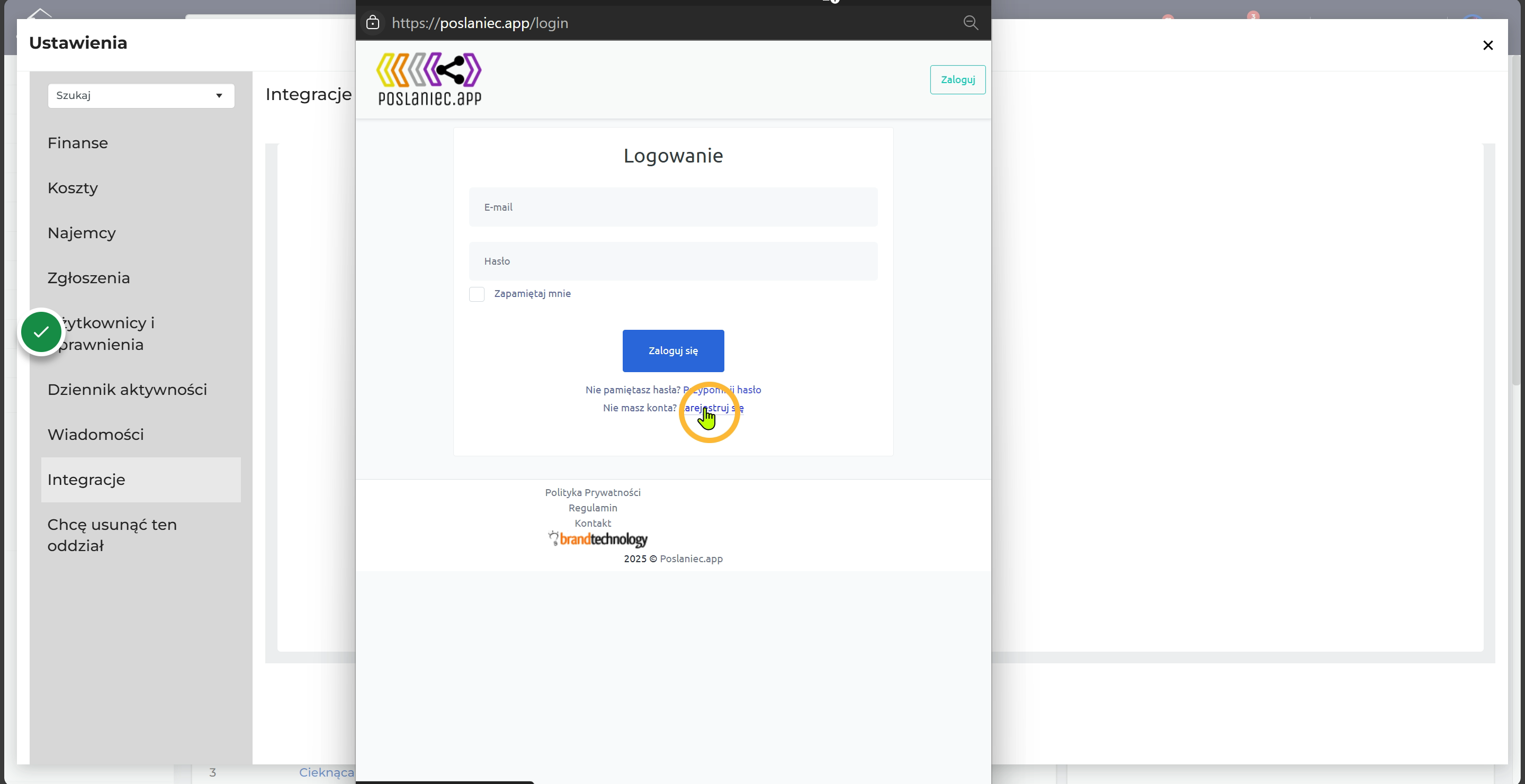Open the Szukaj dropdown in settings
This screenshot has height=784, width=1525.
141,95
